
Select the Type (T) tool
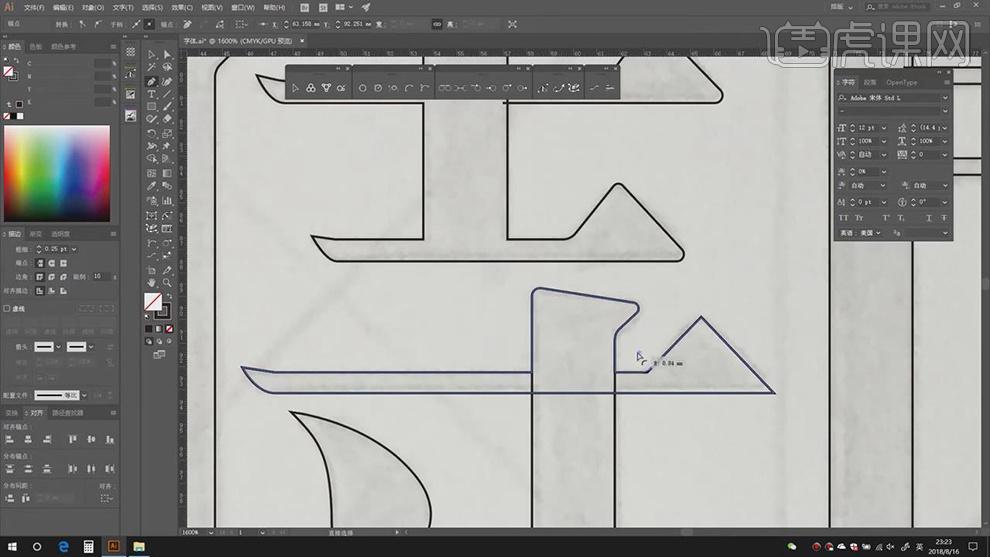pos(152,94)
